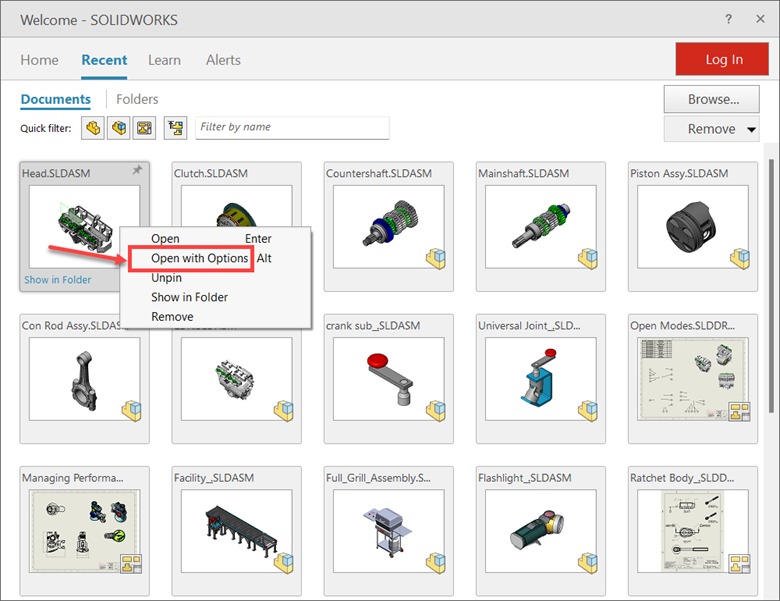Select the Facility_.SLDASM conveyor thumbnail
780x601 pixels.
(237, 531)
